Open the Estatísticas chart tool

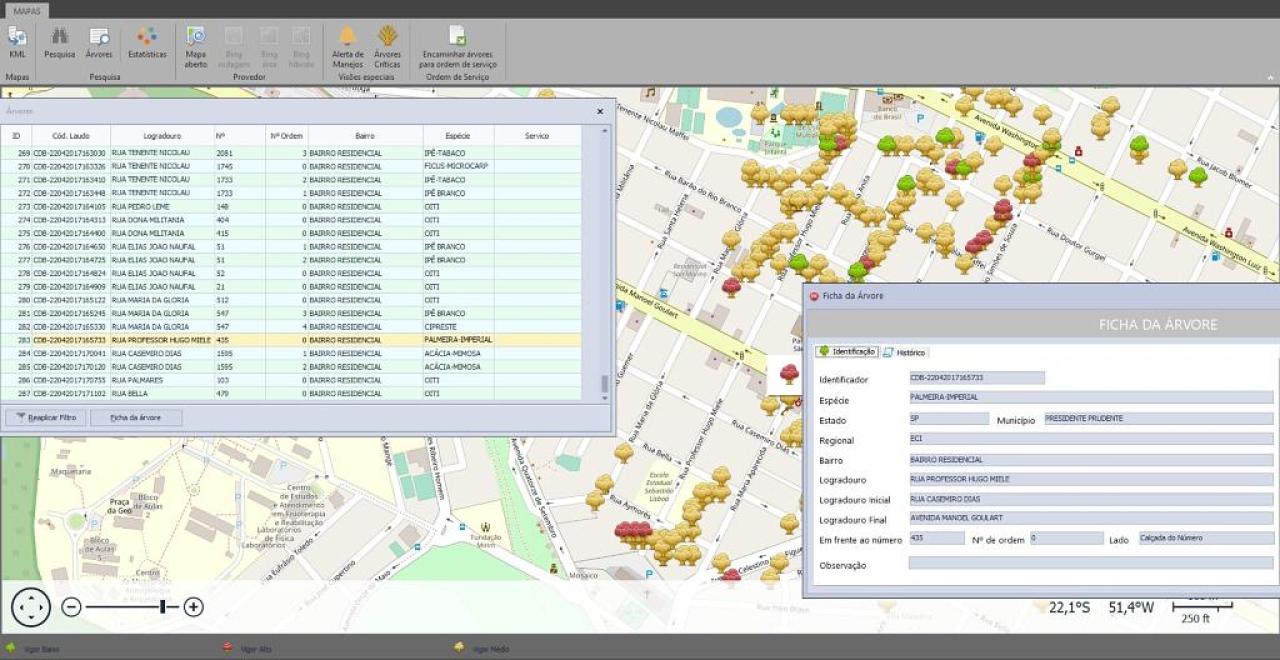tap(147, 43)
